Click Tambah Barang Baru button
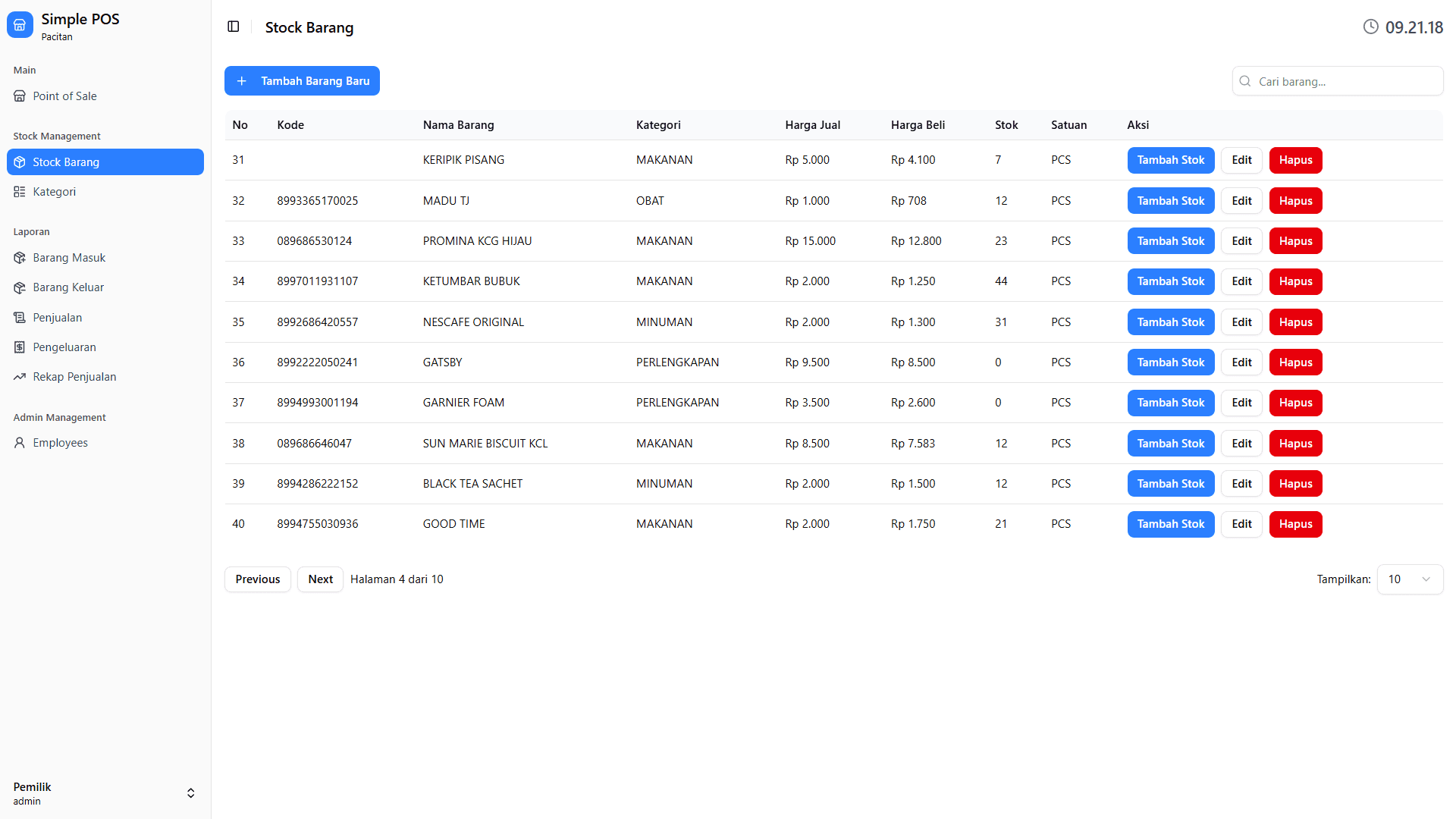This screenshot has height=819, width=1456. click(302, 81)
